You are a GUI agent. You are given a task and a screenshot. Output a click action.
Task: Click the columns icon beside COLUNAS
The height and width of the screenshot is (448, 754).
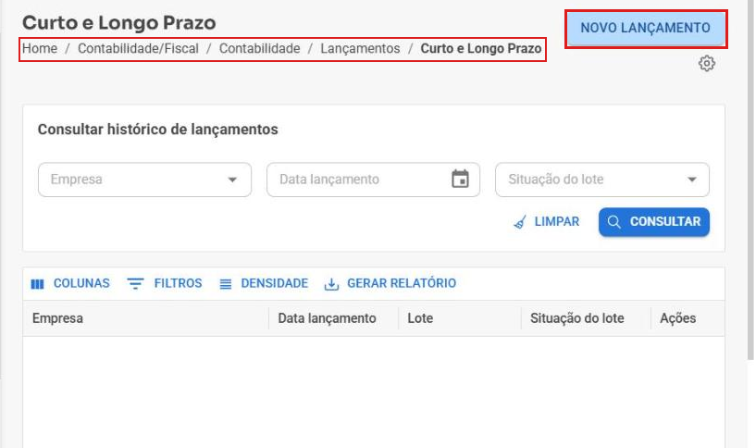38,284
